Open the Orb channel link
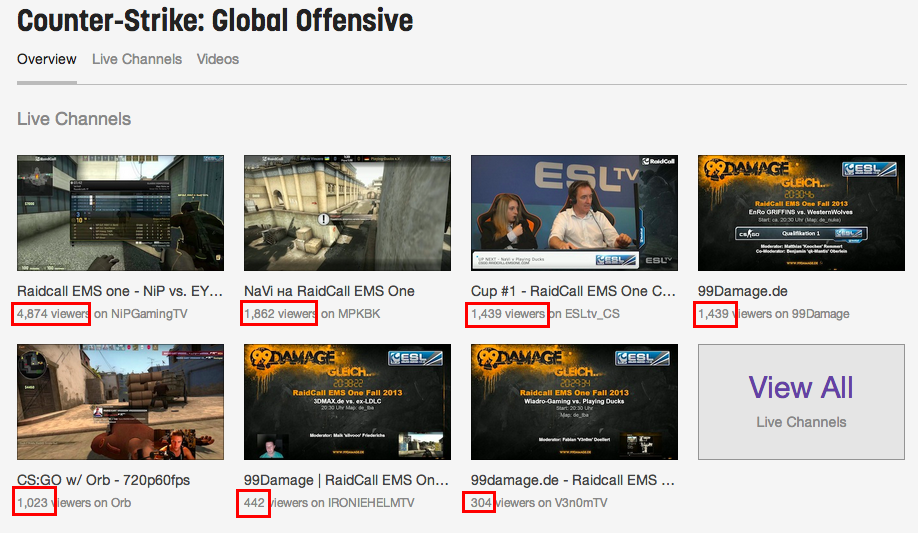 click(121, 503)
